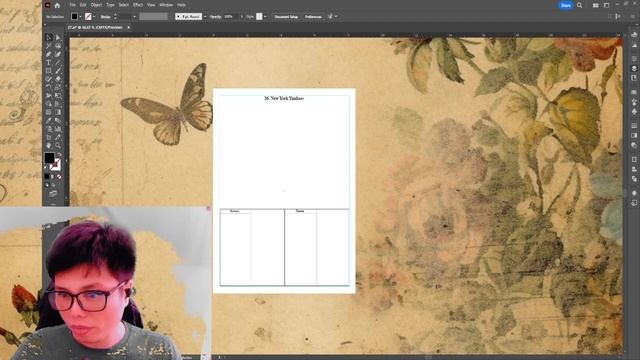Image resolution: width=640 pixels, height=360 pixels.
Task: Open the Edit menu
Action: (x=83, y=5)
